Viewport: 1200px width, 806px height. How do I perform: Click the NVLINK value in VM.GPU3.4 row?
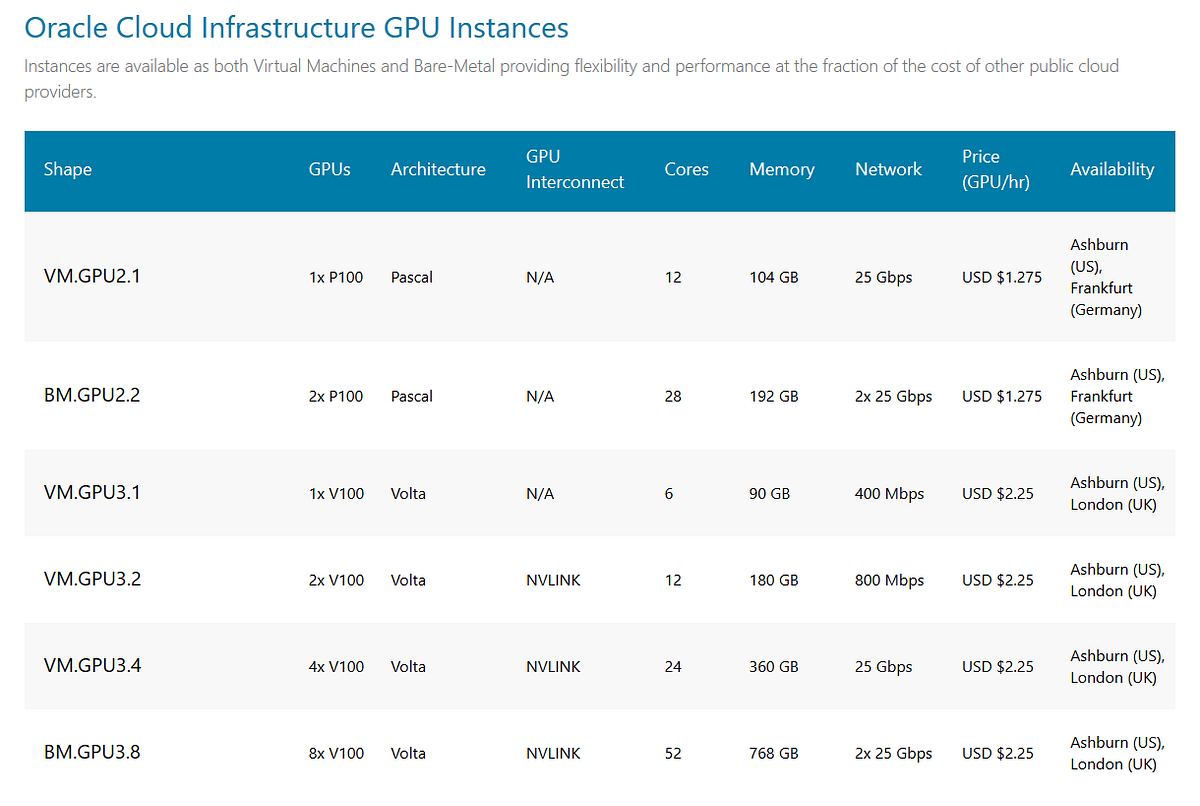pyautogui.click(x=553, y=667)
